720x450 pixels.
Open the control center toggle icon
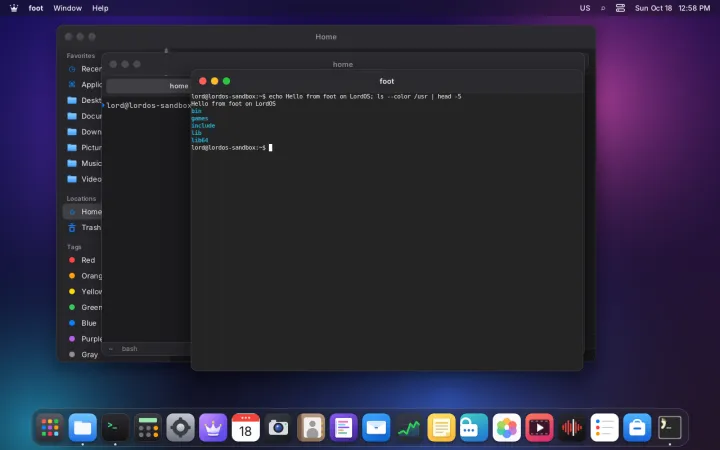point(620,8)
